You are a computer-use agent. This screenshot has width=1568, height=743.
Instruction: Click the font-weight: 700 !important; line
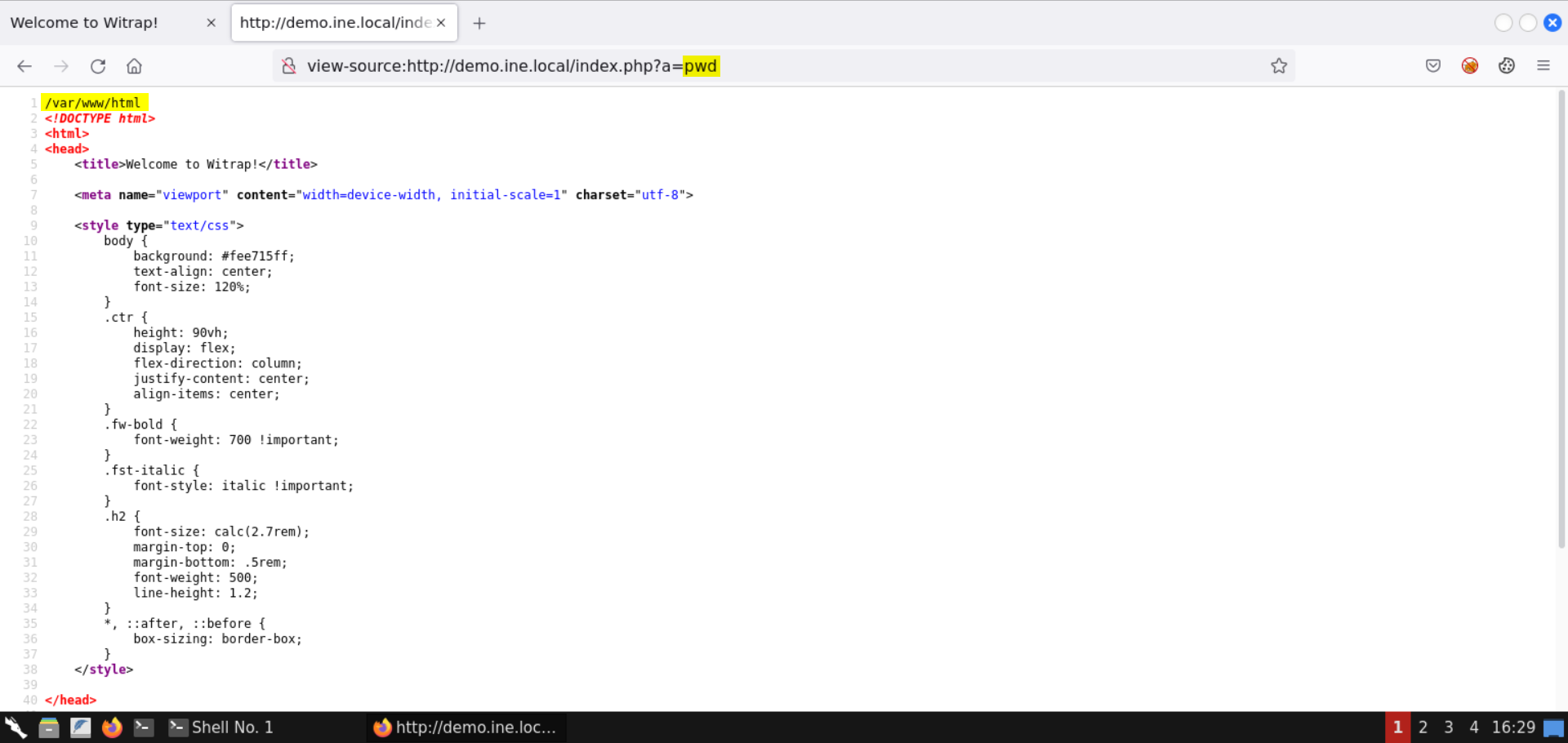click(236, 440)
